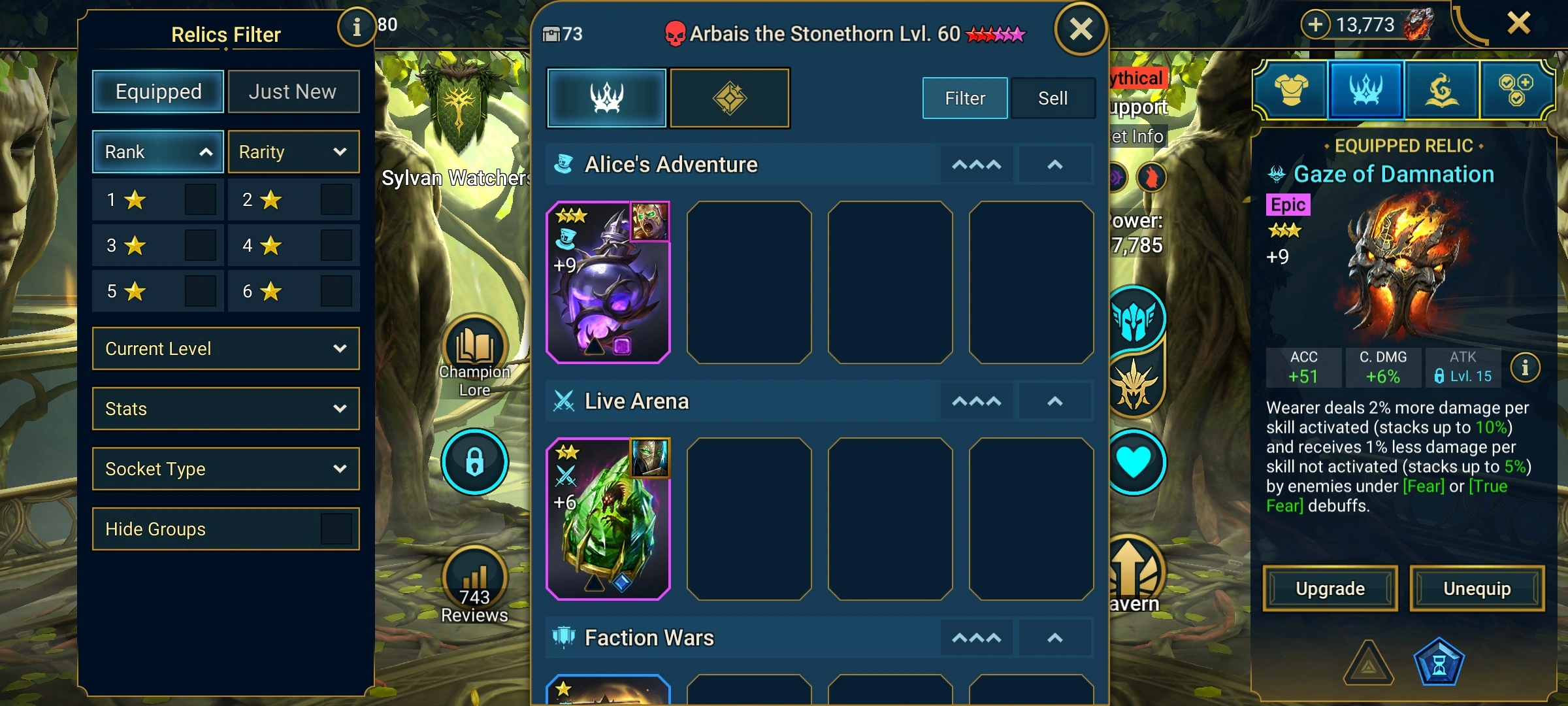Enable the 6 star rank checkbox

click(336, 291)
